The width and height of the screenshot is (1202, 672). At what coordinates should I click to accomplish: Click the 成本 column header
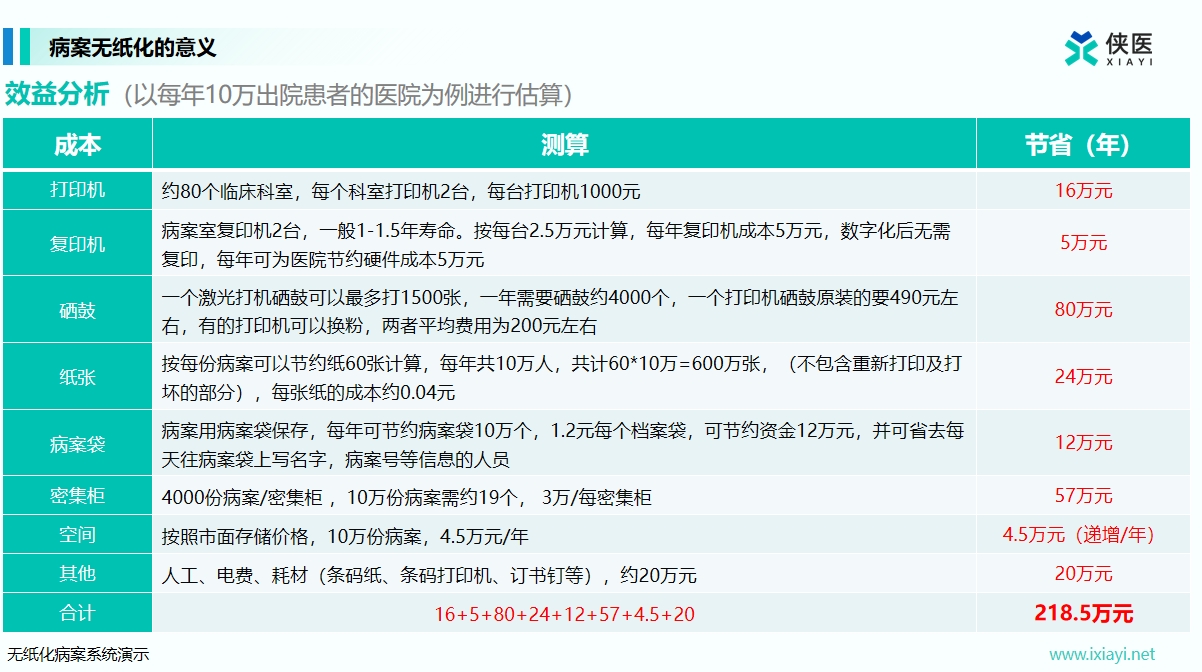click(77, 144)
